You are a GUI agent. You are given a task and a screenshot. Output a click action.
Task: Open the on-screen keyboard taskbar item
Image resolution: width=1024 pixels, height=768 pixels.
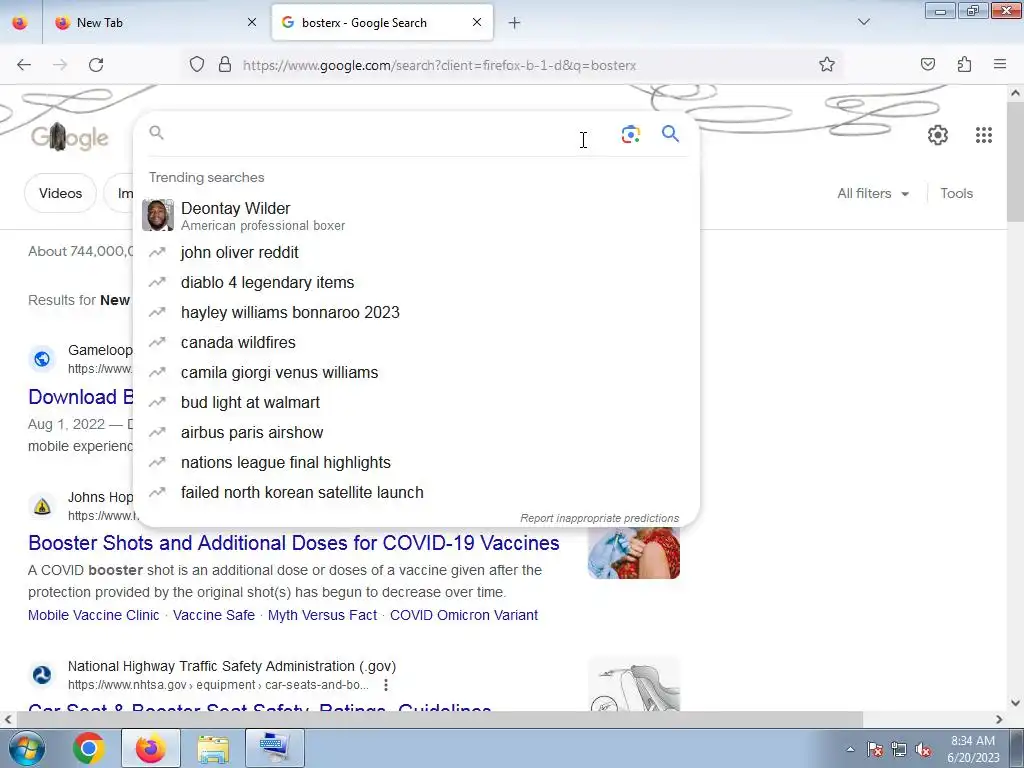pyautogui.click(x=274, y=748)
